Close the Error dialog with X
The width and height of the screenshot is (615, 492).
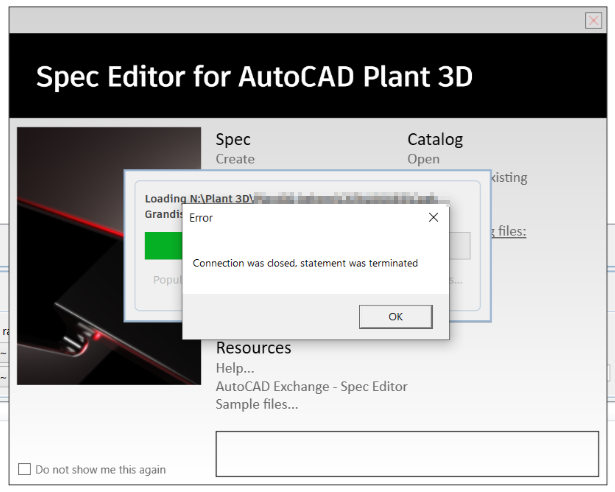(433, 217)
